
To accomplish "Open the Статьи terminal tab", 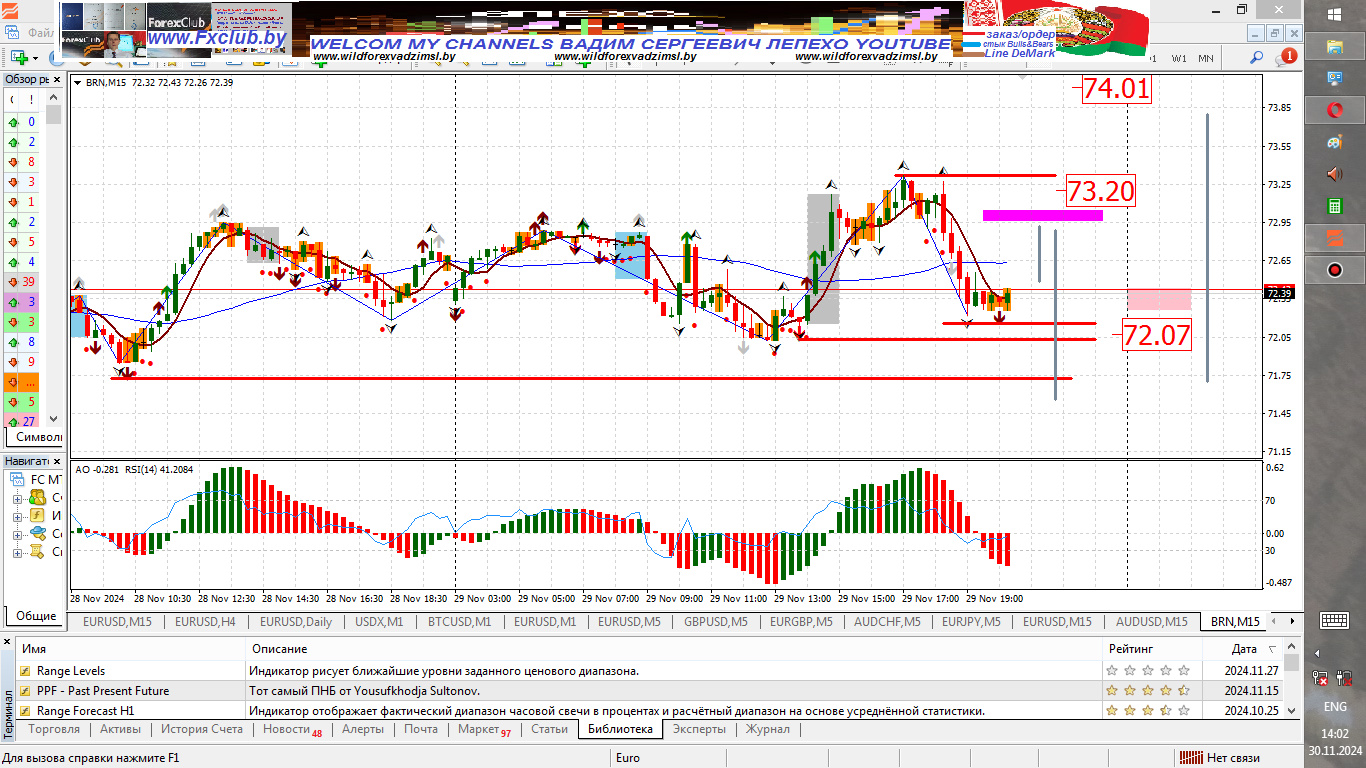I will [549, 729].
